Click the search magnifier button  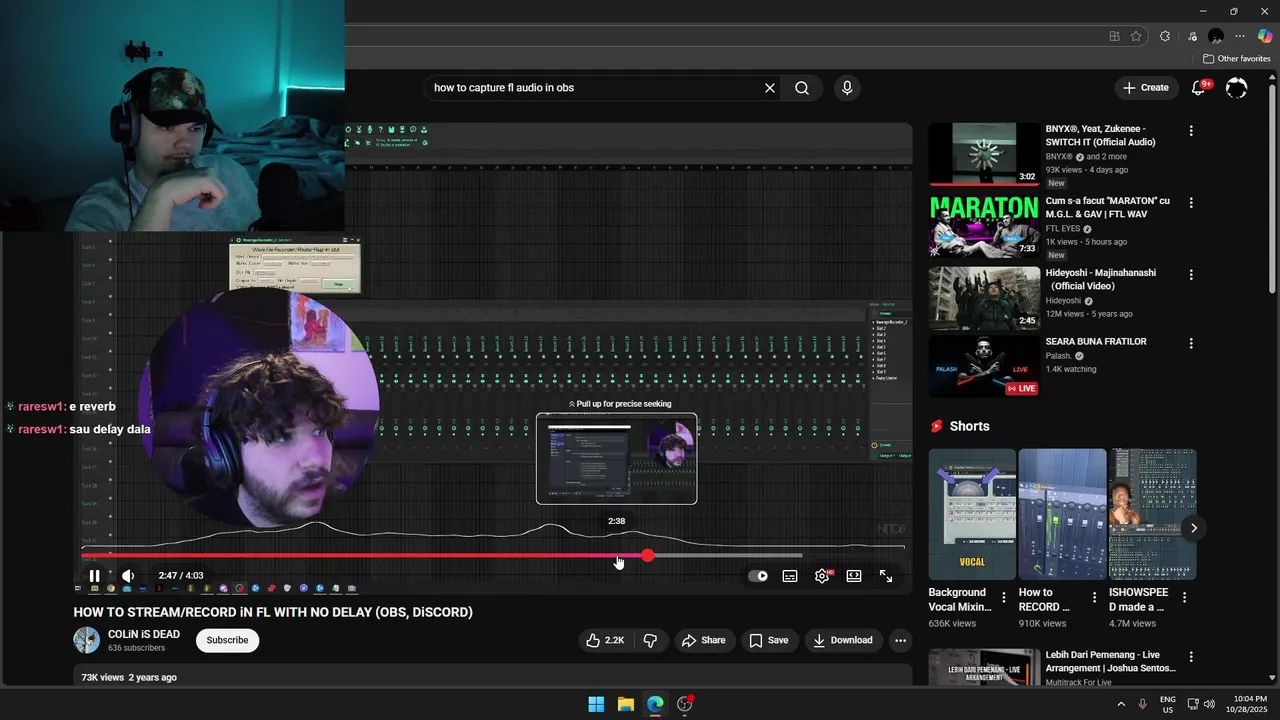tap(802, 88)
